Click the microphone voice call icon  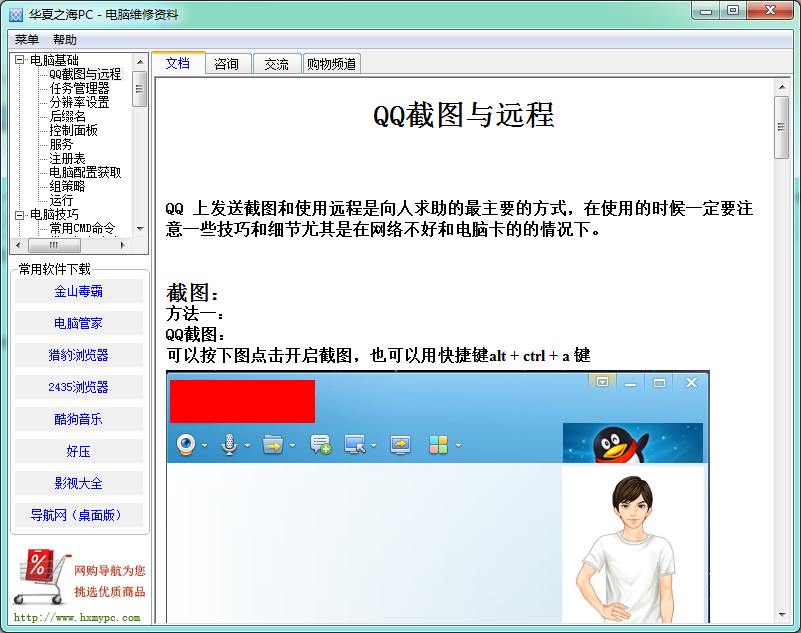coord(229,444)
